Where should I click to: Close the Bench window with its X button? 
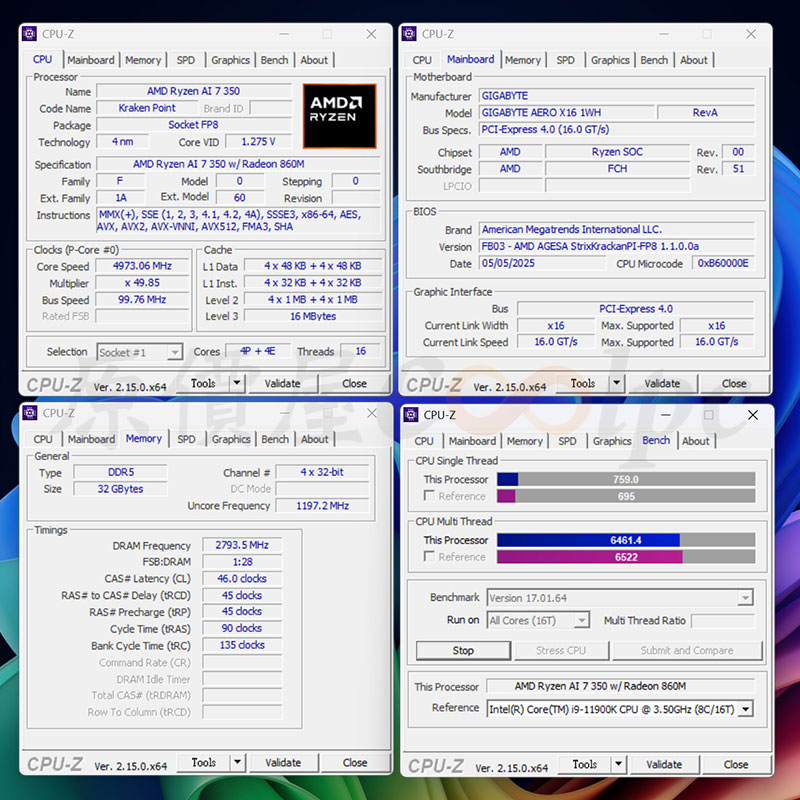(x=753, y=415)
